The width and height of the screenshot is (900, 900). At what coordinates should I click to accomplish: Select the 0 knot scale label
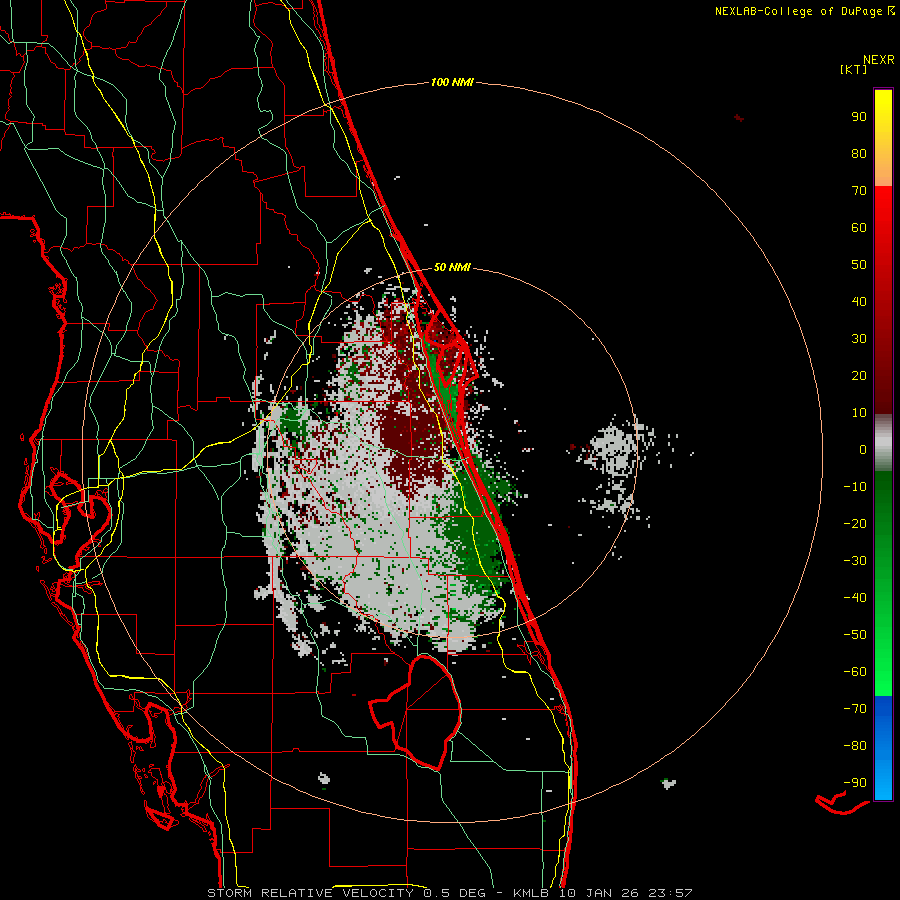pos(863,450)
